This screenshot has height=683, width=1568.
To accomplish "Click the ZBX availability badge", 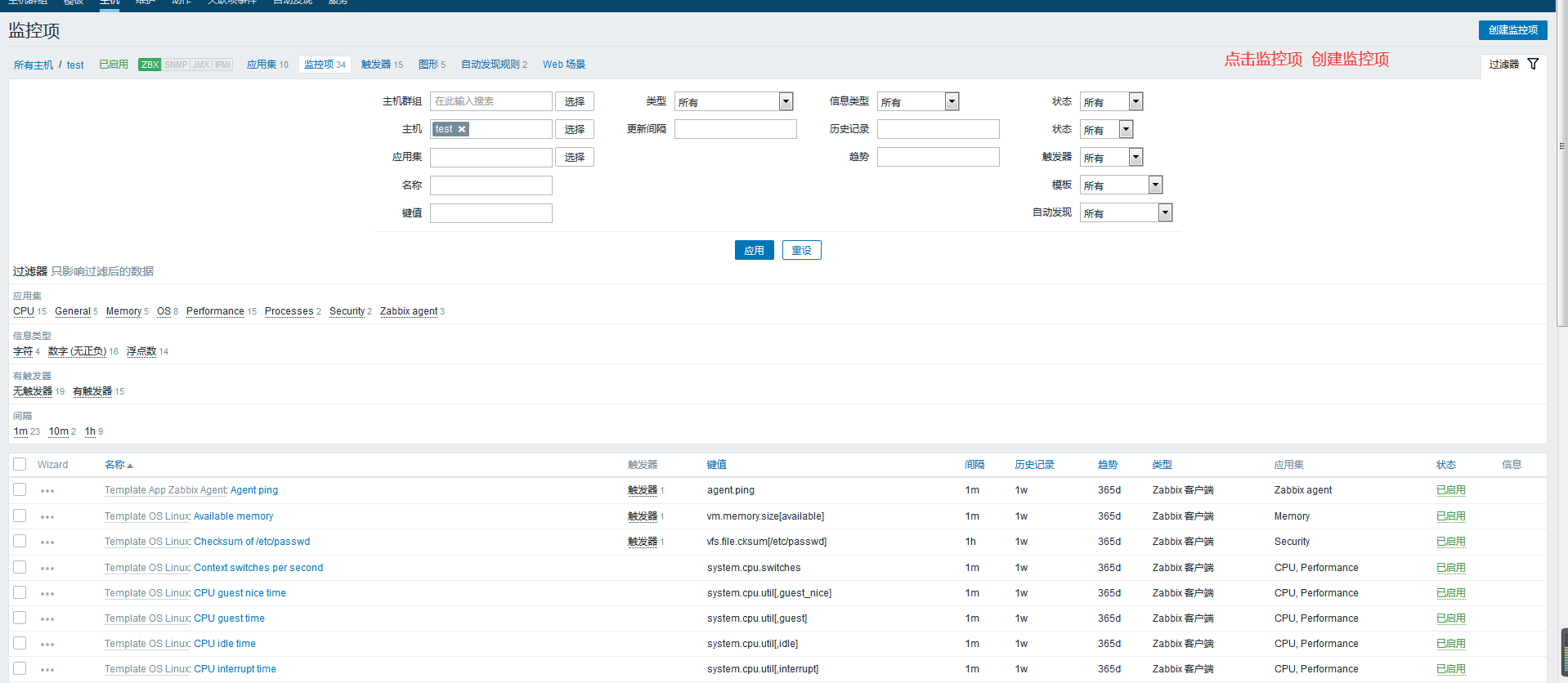I will coord(150,65).
